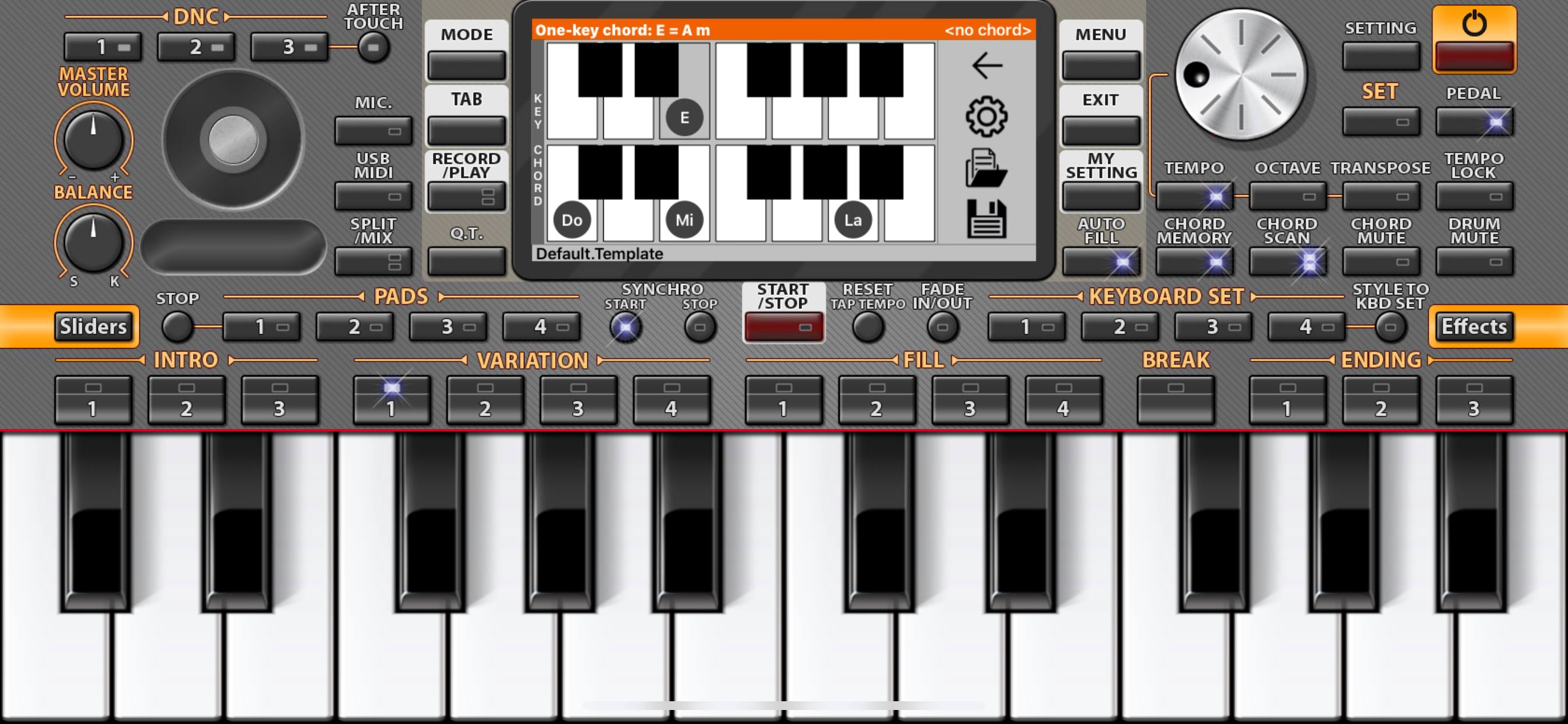Disable Auto Fill
Image resolution: width=1568 pixels, height=724 pixels.
pos(1101,262)
